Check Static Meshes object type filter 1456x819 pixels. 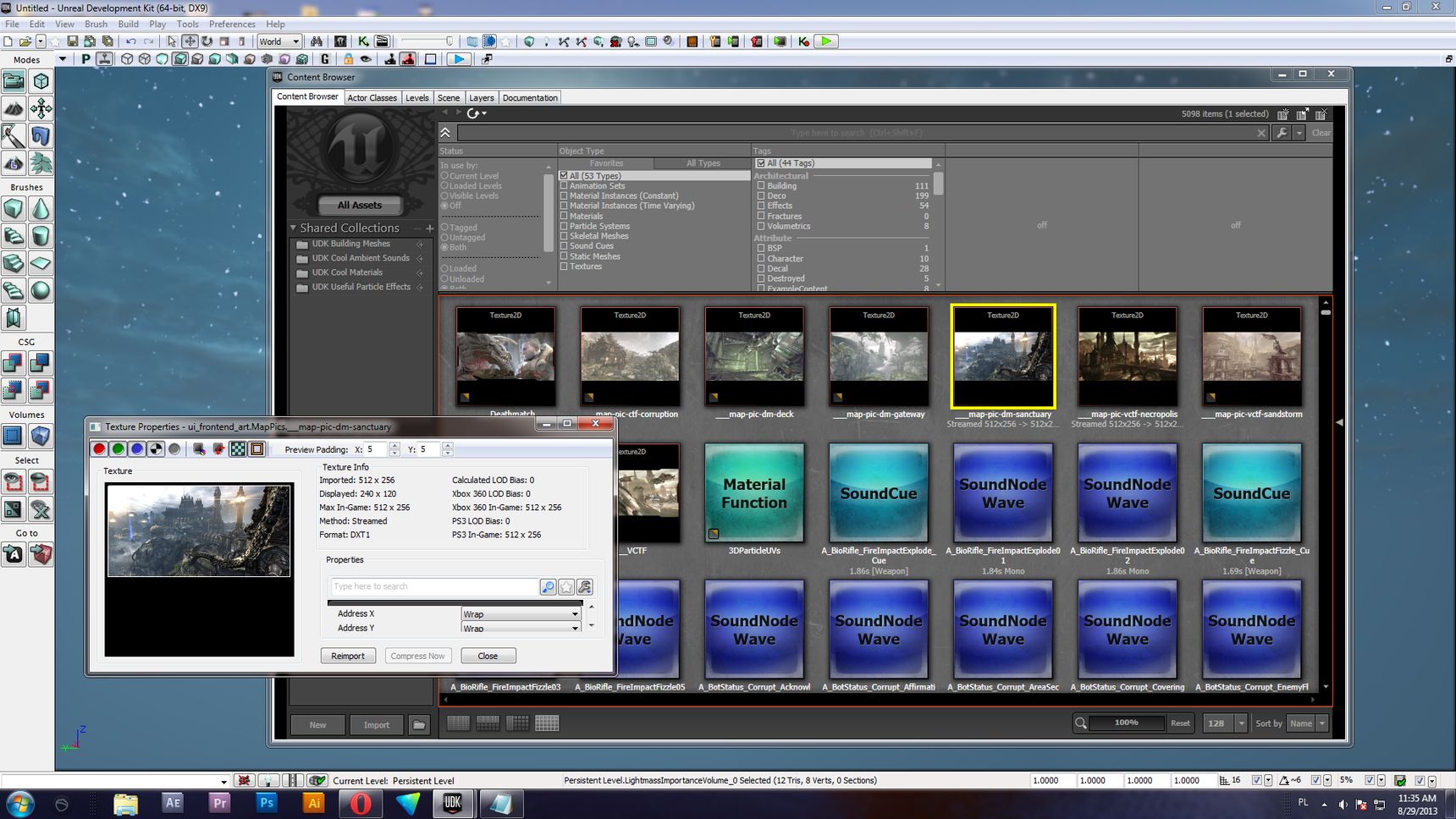coord(564,256)
